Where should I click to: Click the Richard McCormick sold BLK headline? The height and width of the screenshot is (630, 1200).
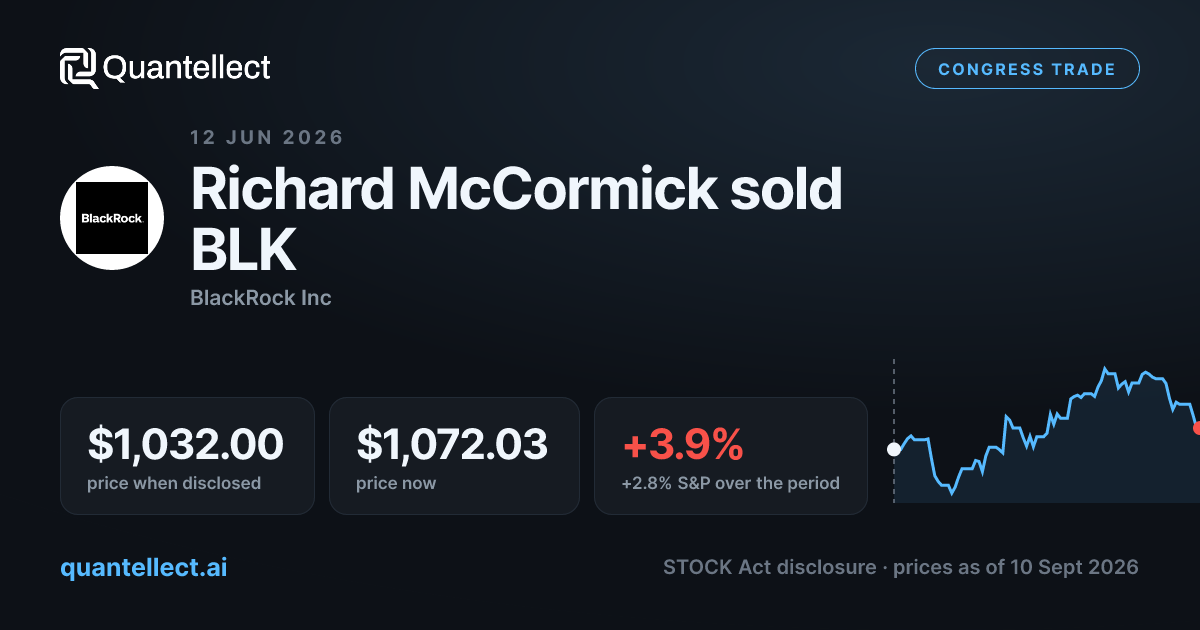(x=516, y=219)
